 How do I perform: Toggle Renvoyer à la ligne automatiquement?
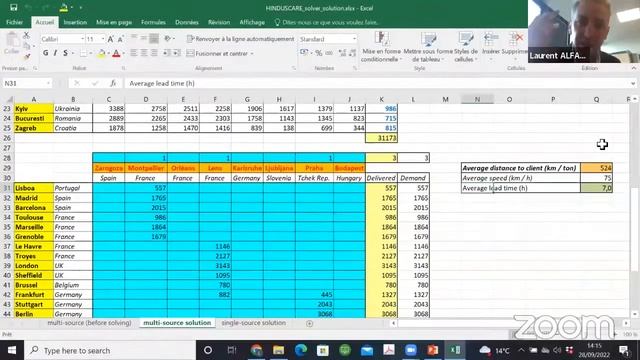pos(240,39)
